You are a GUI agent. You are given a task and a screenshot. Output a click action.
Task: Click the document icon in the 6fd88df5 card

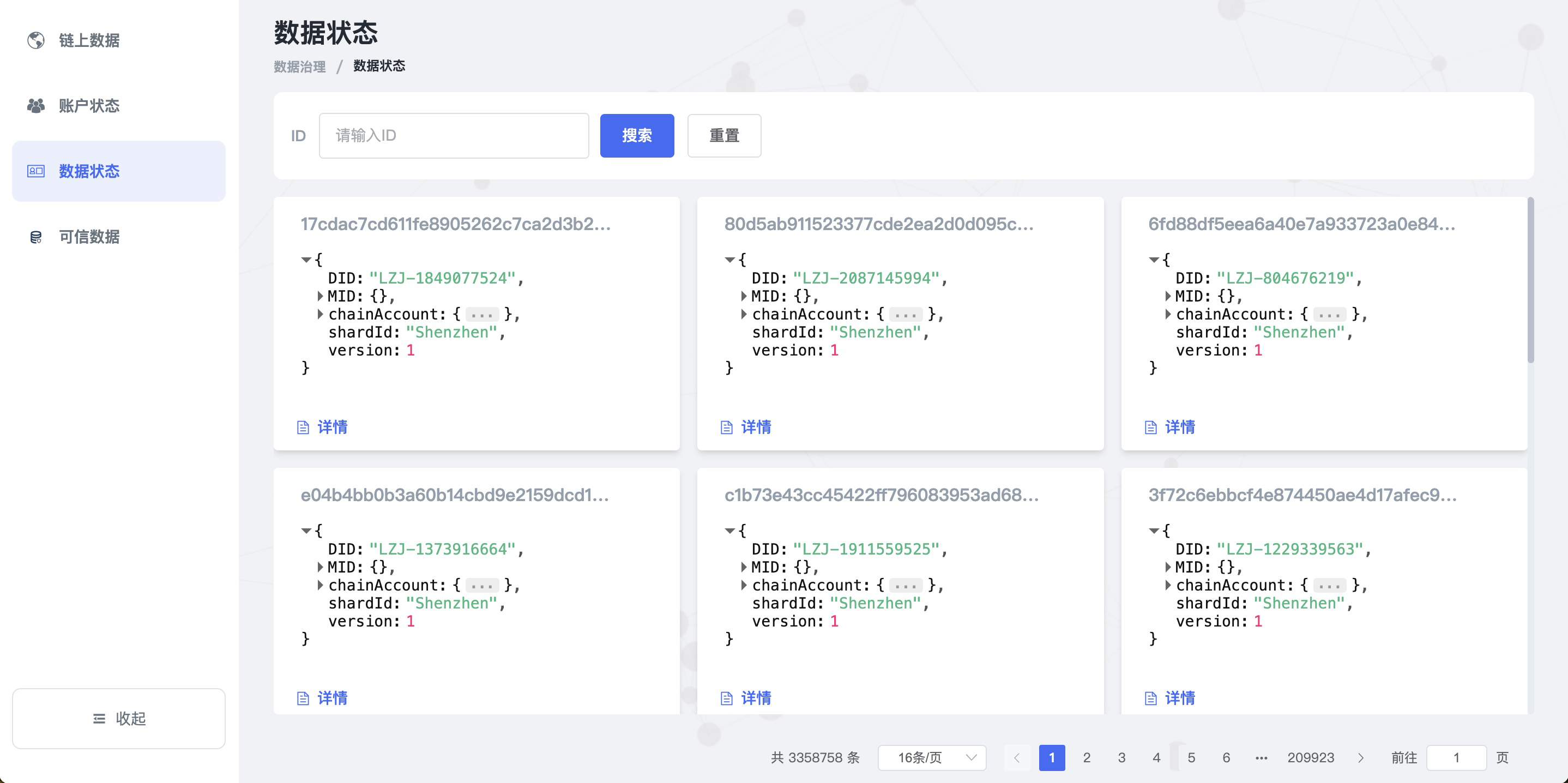tap(1150, 427)
